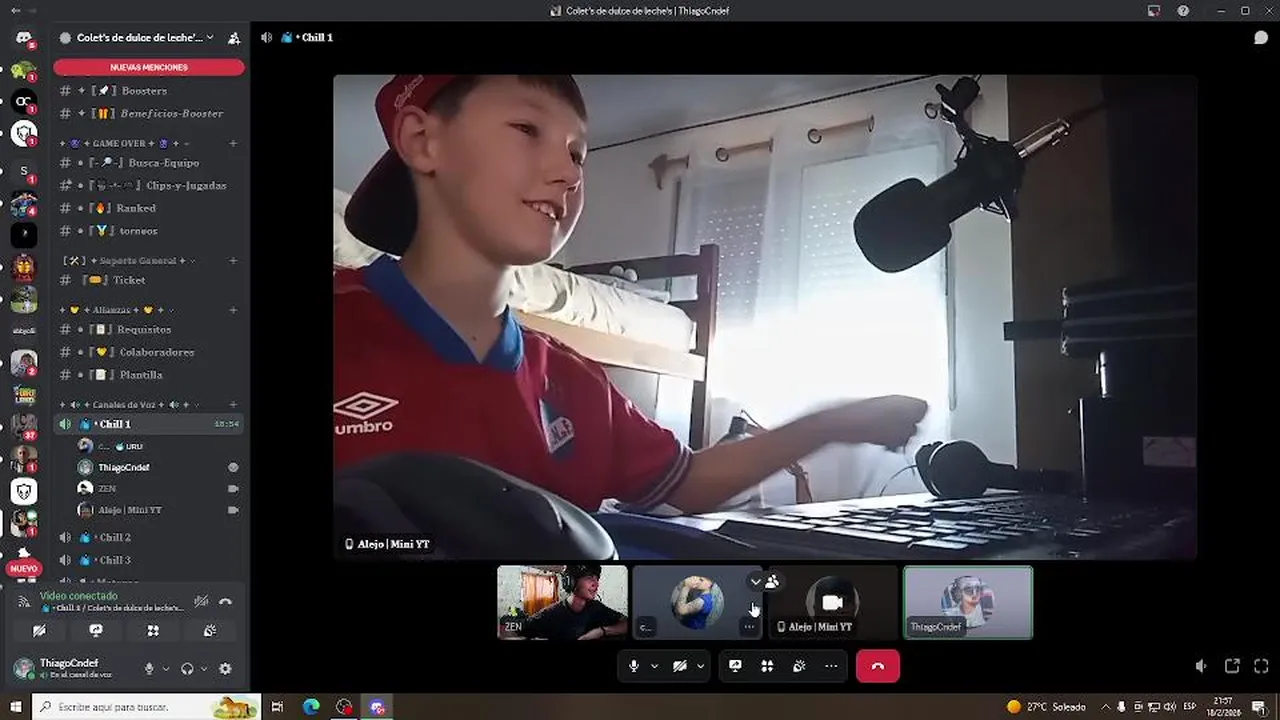Open the Requisitos channel
This screenshot has height=720, width=1280.
[149, 330]
